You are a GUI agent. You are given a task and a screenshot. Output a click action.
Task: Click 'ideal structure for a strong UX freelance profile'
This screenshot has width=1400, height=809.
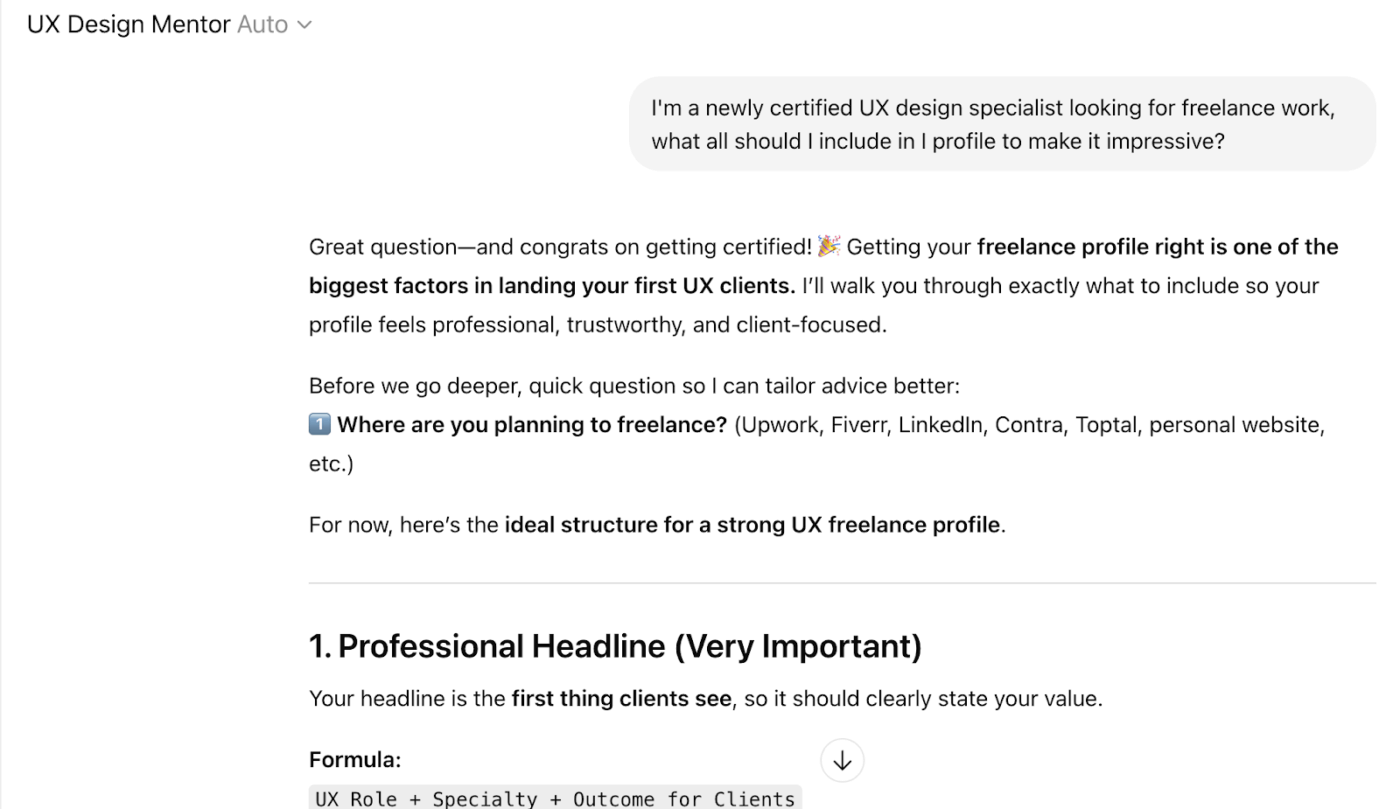(x=749, y=524)
